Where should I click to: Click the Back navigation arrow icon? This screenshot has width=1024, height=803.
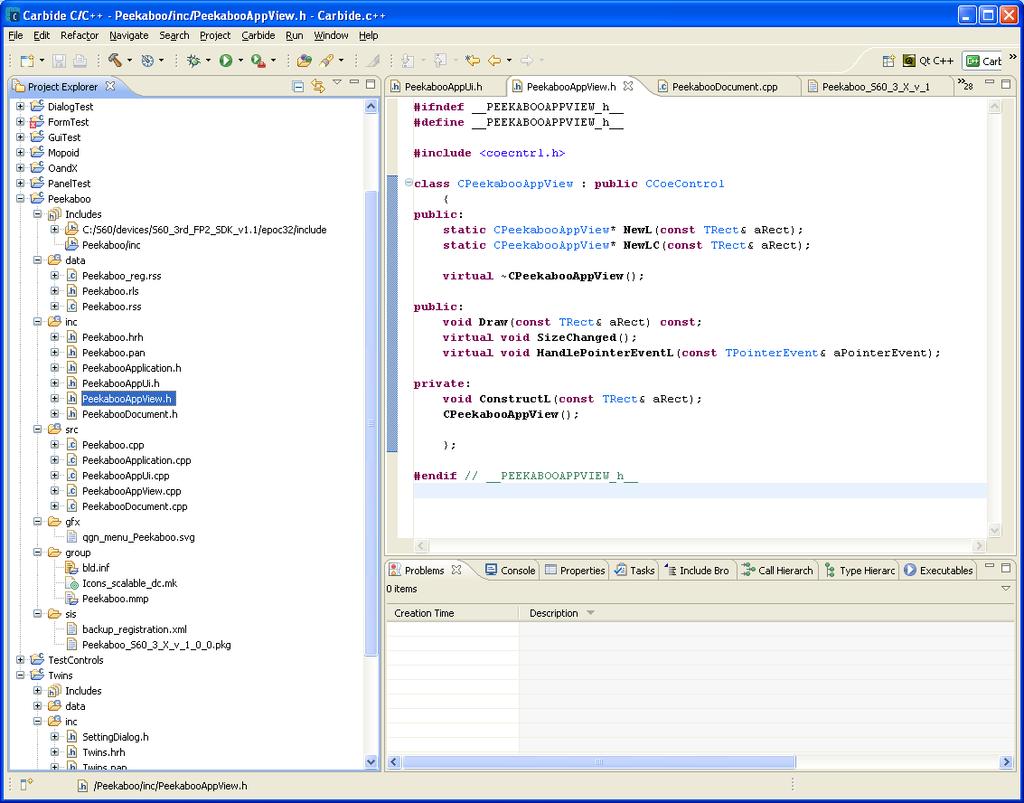click(x=494, y=61)
